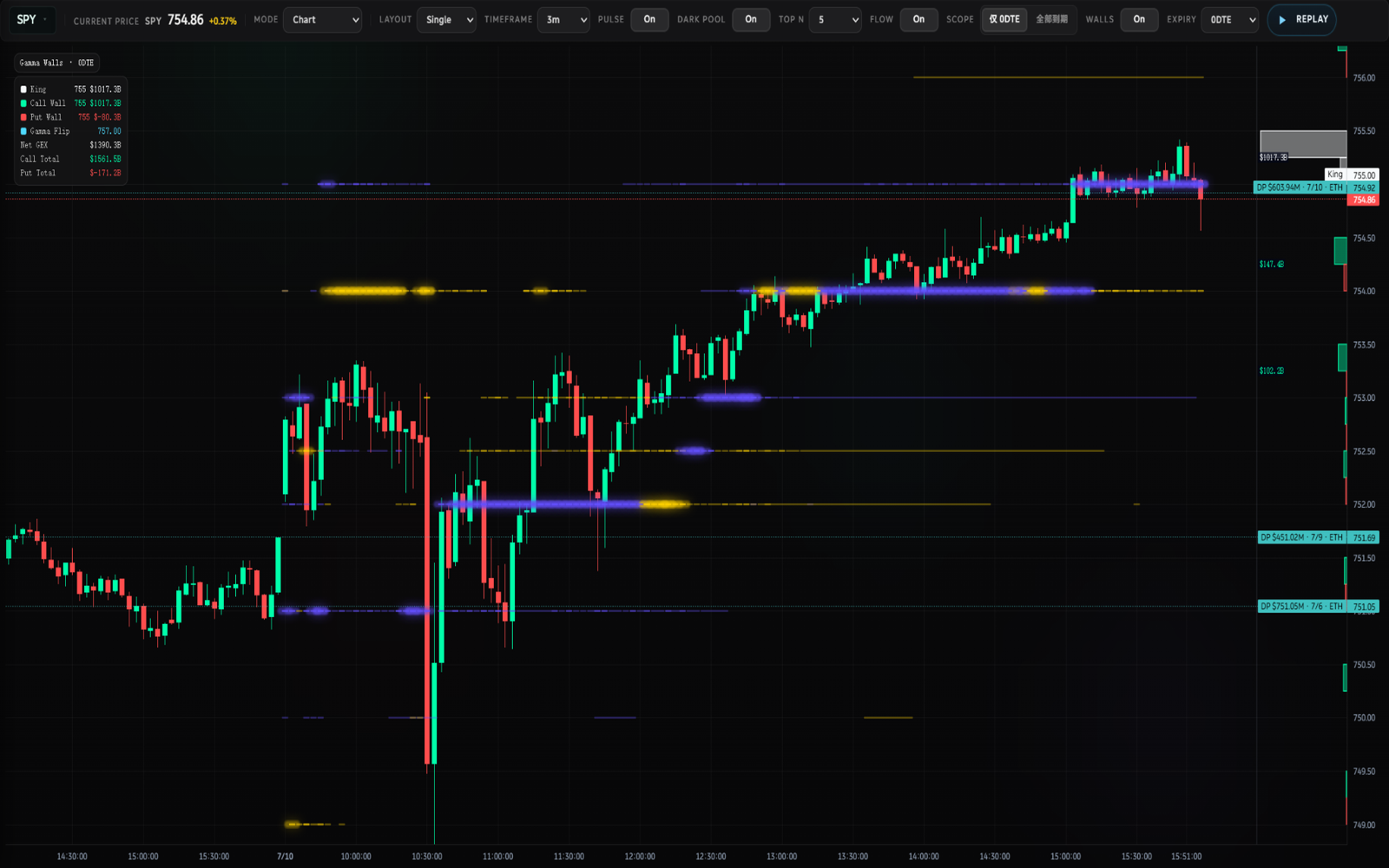Viewport: 1389px width, 868px height.
Task: Click the green Call Wall swatch
Action: tap(23, 103)
